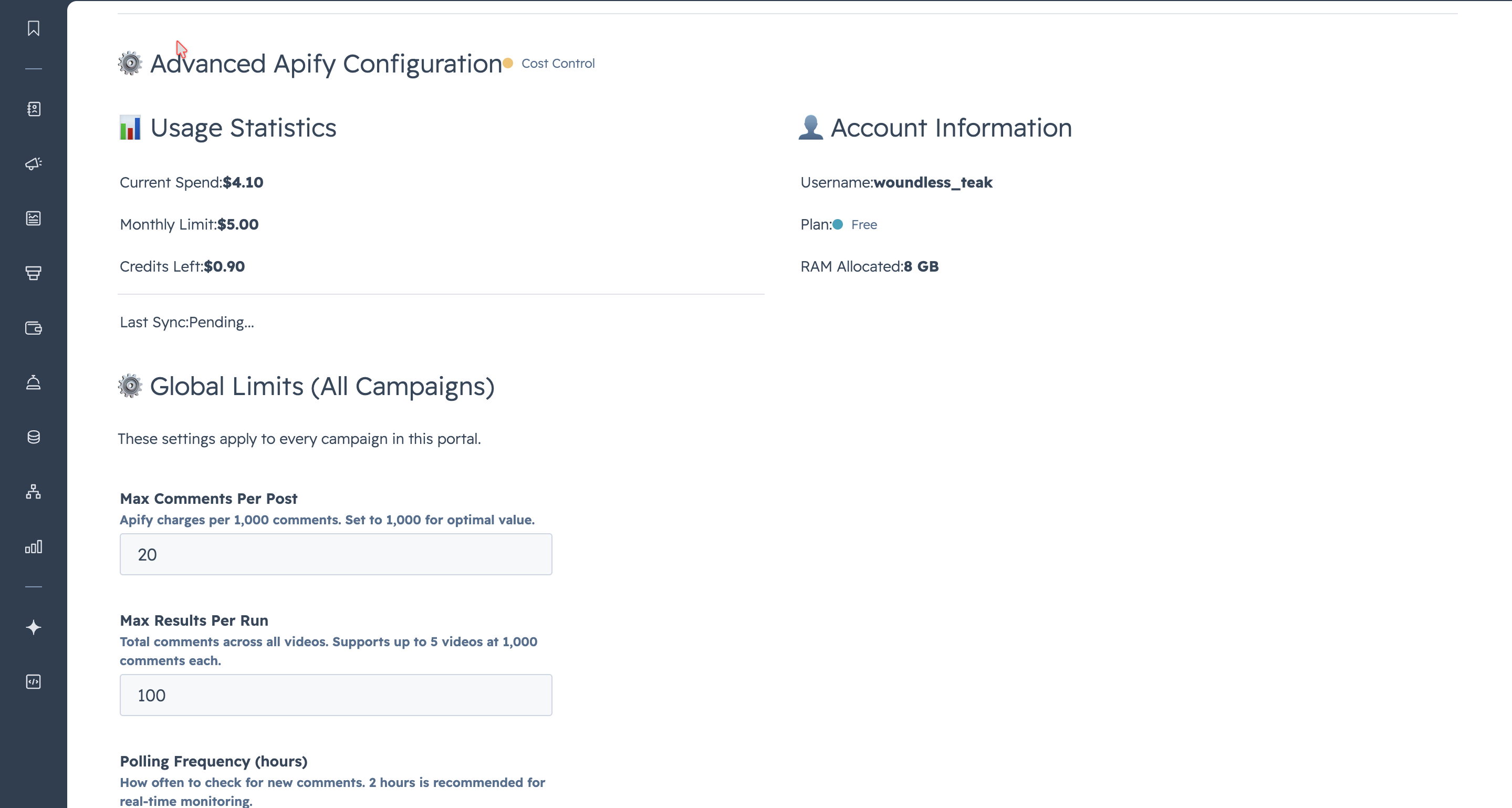Click the RAM Allocated 8 GB value
Viewport: 1512px width, 808px height.
point(921,266)
